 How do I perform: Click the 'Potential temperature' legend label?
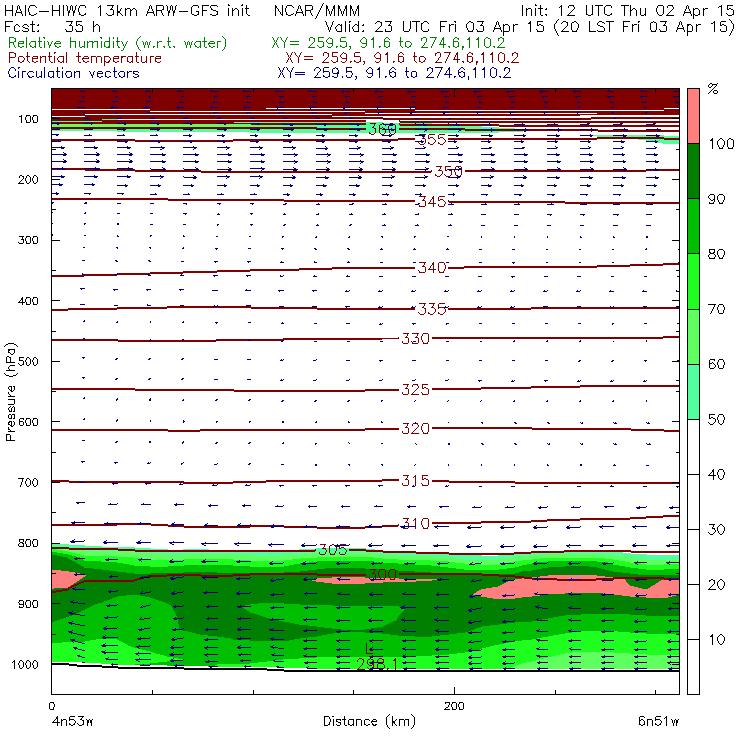[x=85, y=58]
